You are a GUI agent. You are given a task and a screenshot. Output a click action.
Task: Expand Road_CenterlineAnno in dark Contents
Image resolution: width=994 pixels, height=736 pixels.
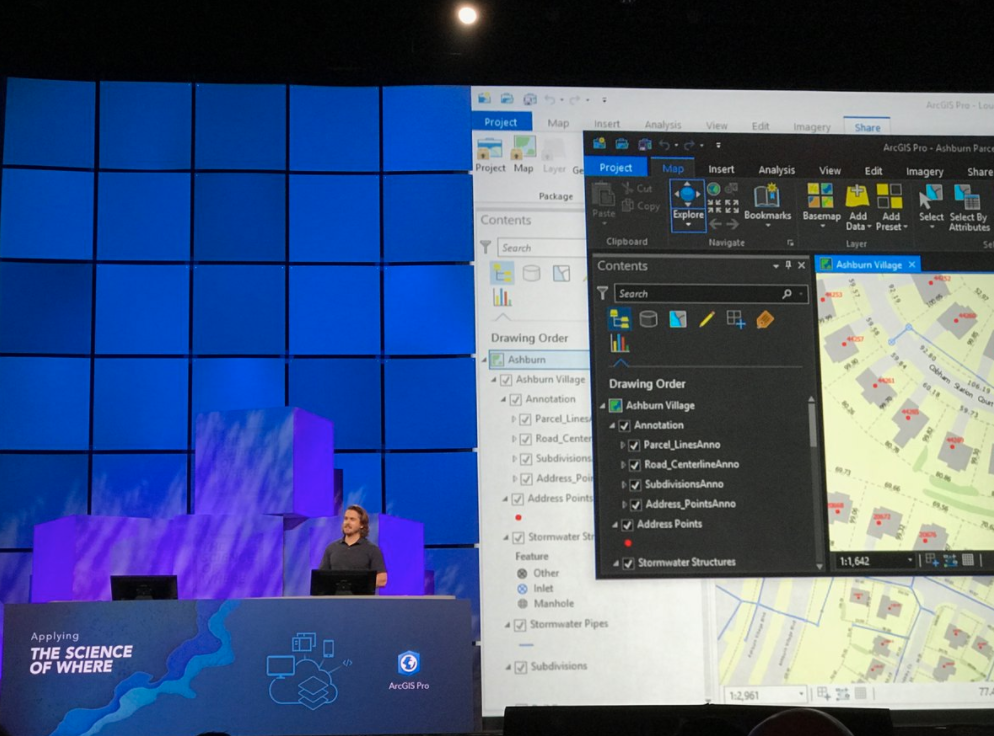coord(623,465)
